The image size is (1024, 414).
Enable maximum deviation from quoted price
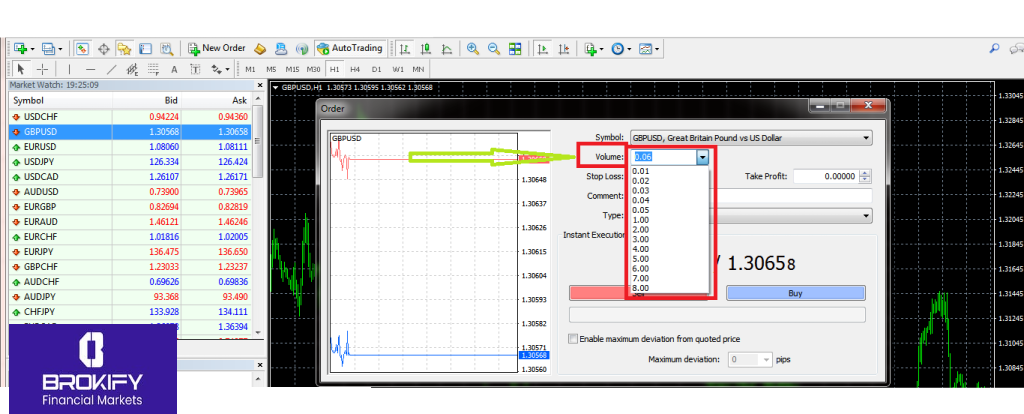(x=573, y=339)
